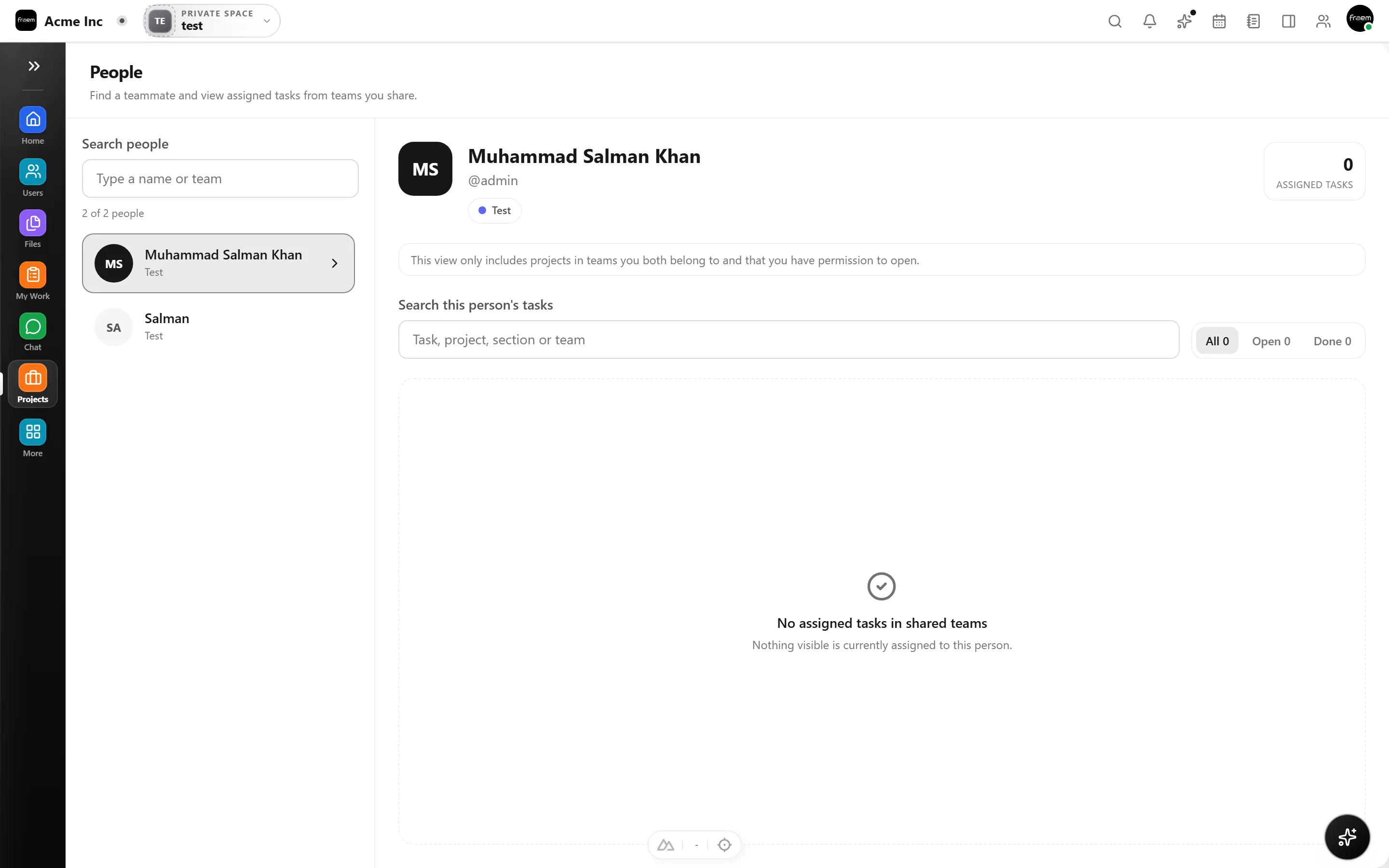Open My Work in the sidebar
The height and width of the screenshot is (868, 1389).
pos(33,281)
